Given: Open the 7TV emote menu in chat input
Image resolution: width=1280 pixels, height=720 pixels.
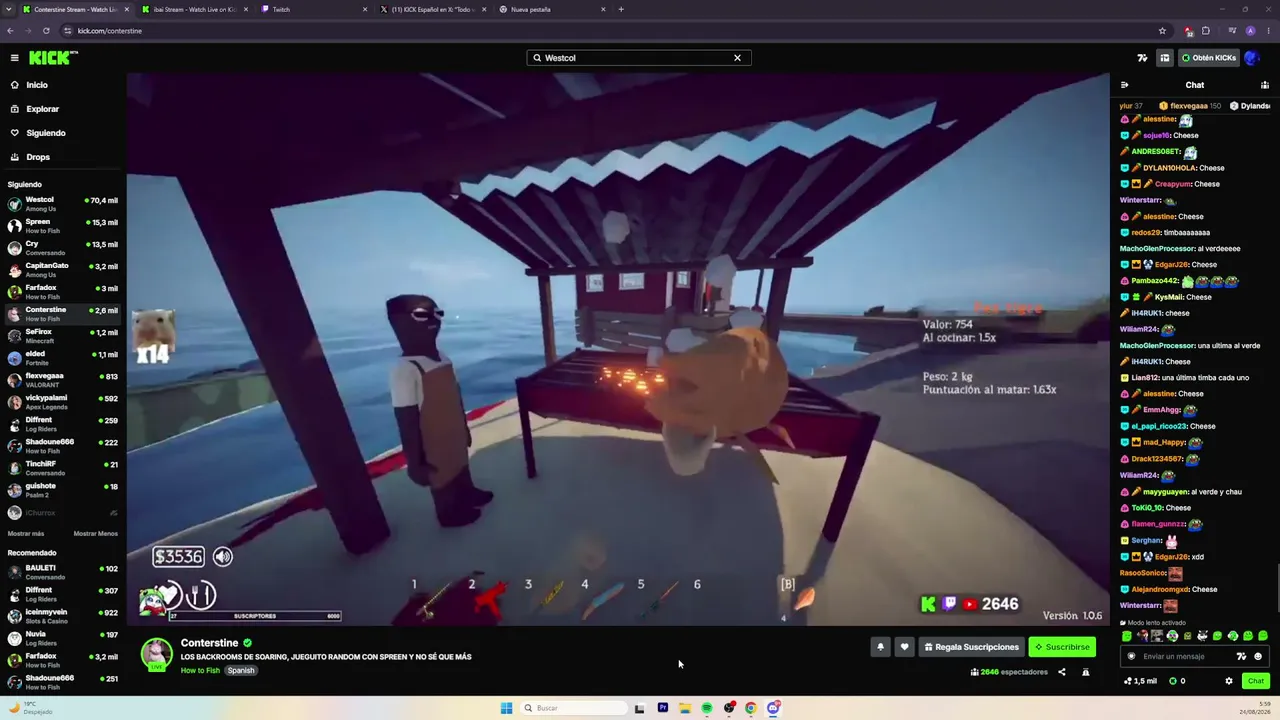Looking at the screenshot, I should point(1241,657).
